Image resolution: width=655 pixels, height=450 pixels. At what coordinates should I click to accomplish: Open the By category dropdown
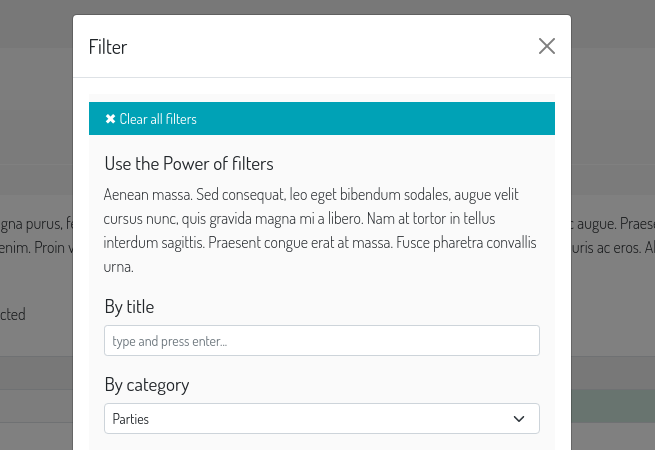[x=321, y=419]
